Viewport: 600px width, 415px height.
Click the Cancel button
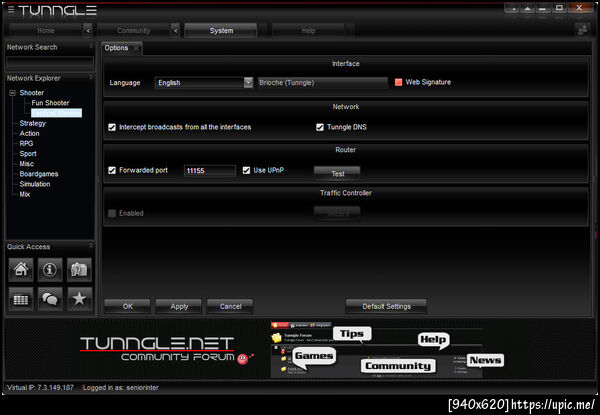230,306
